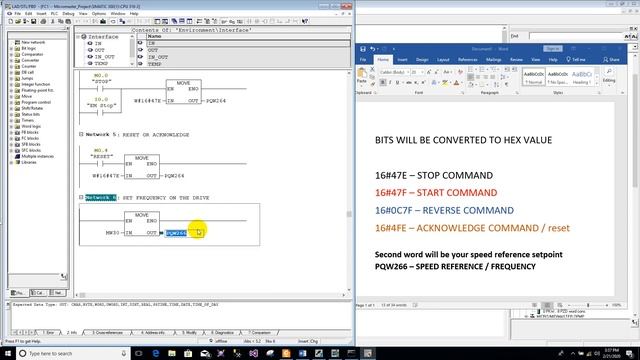Image resolution: width=640 pixels, height=360 pixels.
Task: Toggle the IN eye icon in Interface tree
Action: click(x=90, y=43)
